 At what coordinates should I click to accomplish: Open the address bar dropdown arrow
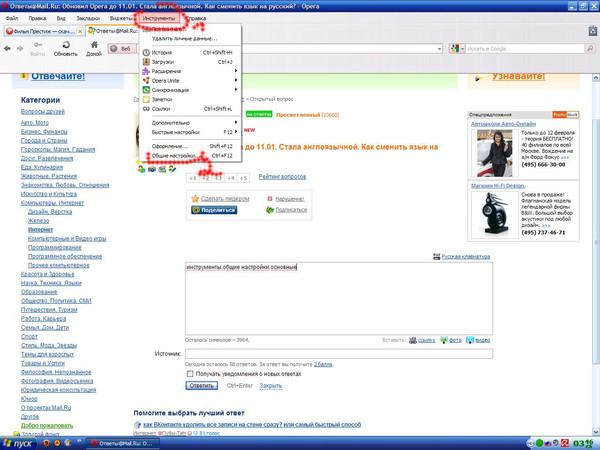439,49
